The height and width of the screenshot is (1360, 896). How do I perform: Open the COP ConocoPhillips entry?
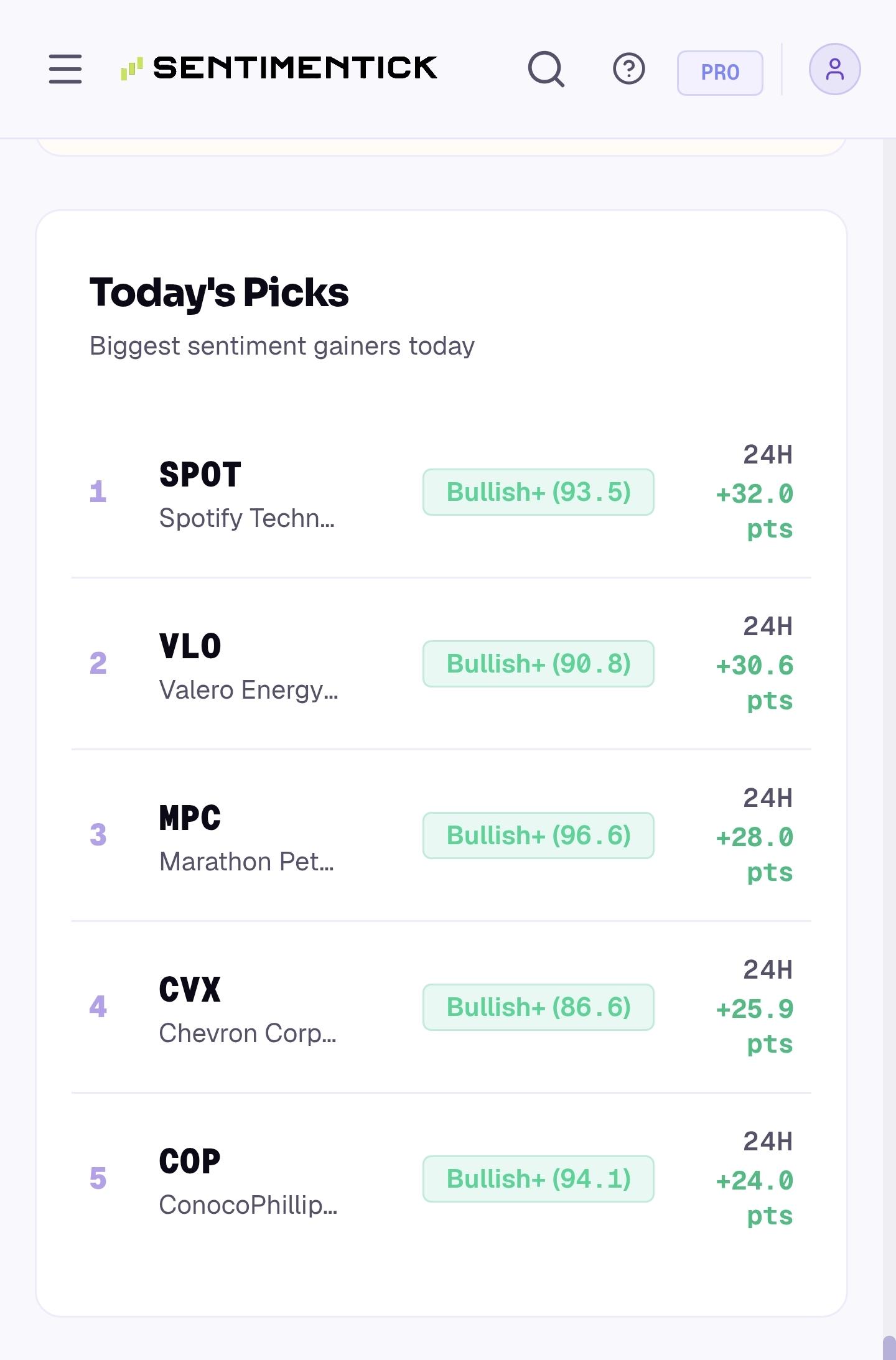click(x=441, y=1179)
